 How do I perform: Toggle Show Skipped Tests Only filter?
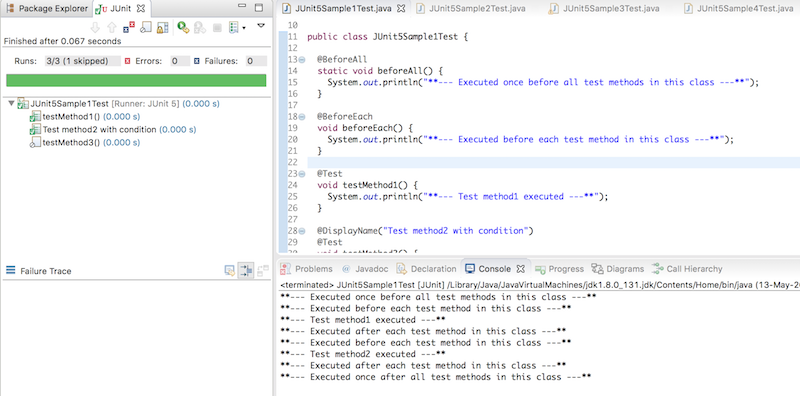coord(145,27)
